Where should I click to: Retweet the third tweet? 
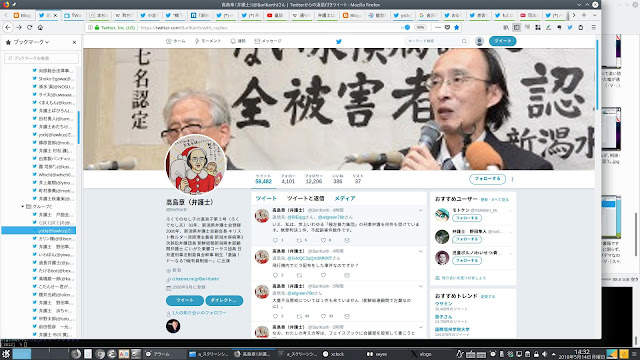coord(299,316)
